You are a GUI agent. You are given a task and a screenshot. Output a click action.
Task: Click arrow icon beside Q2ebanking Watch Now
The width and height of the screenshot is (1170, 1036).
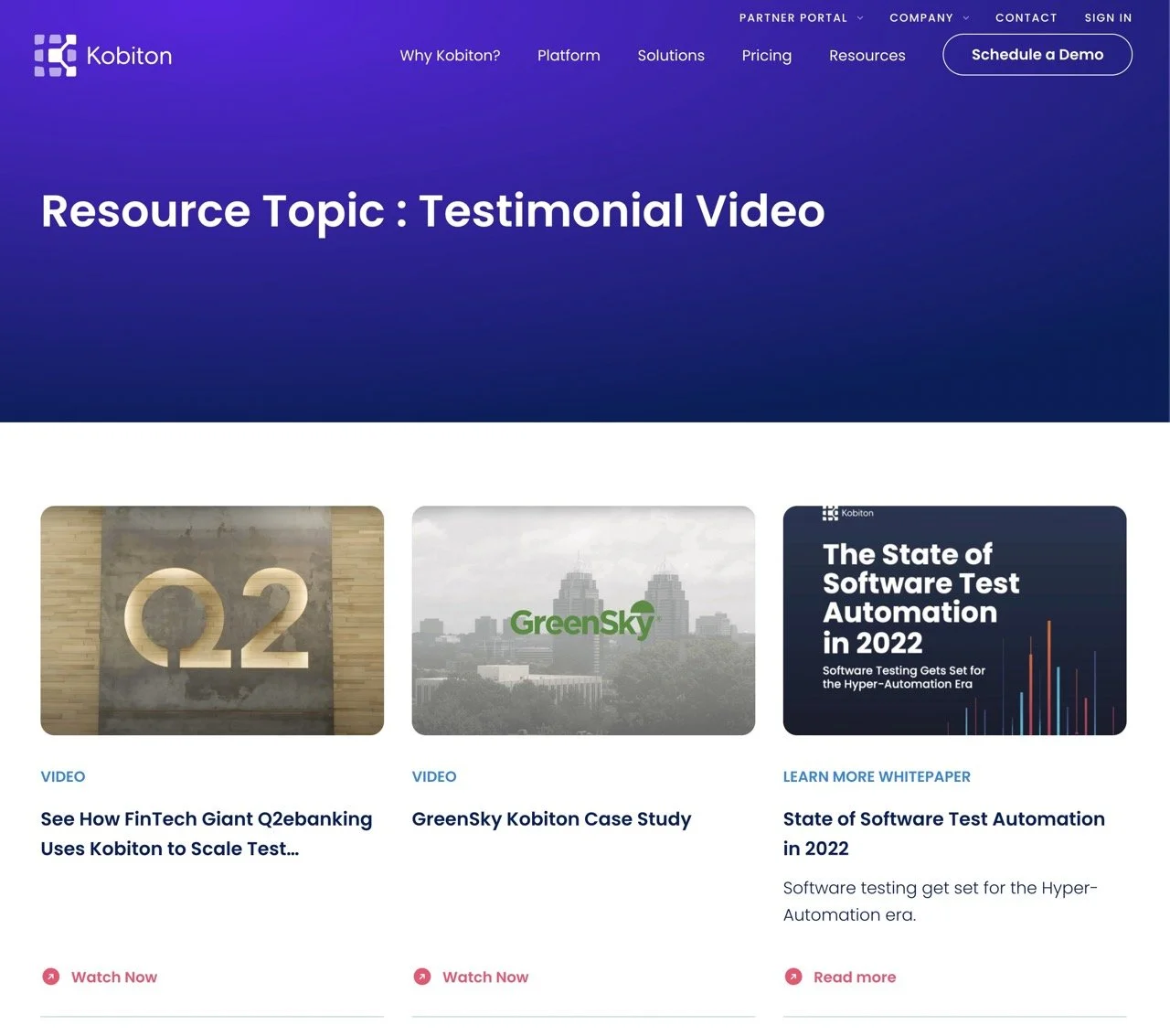[x=51, y=977]
